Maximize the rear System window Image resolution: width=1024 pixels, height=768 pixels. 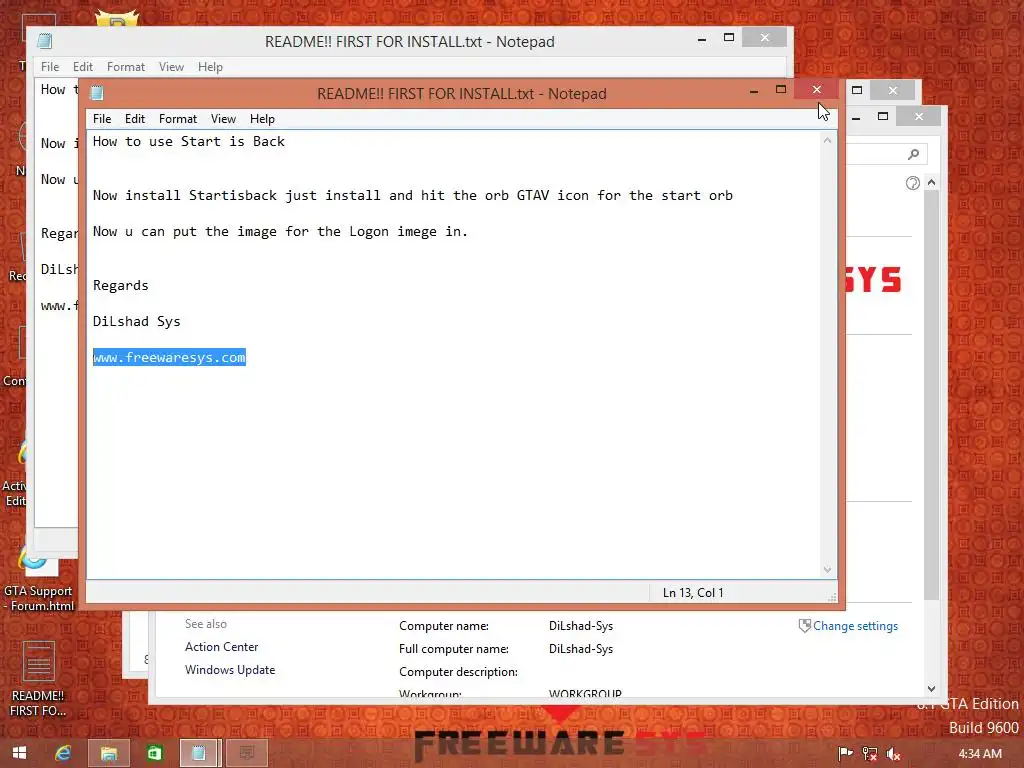click(x=883, y=116)
